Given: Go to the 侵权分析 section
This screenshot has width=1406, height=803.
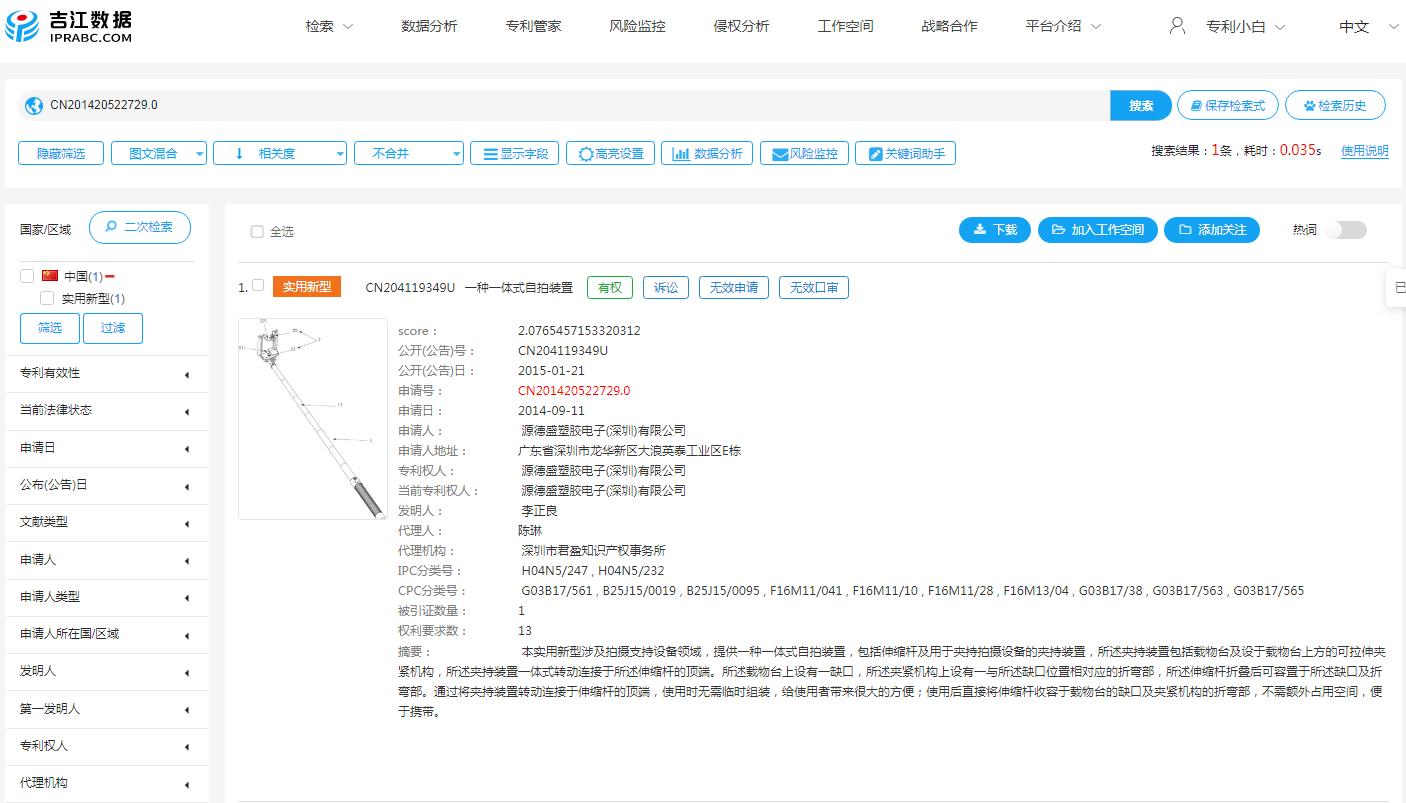Looking at the screenshot, I should point(740,26).
